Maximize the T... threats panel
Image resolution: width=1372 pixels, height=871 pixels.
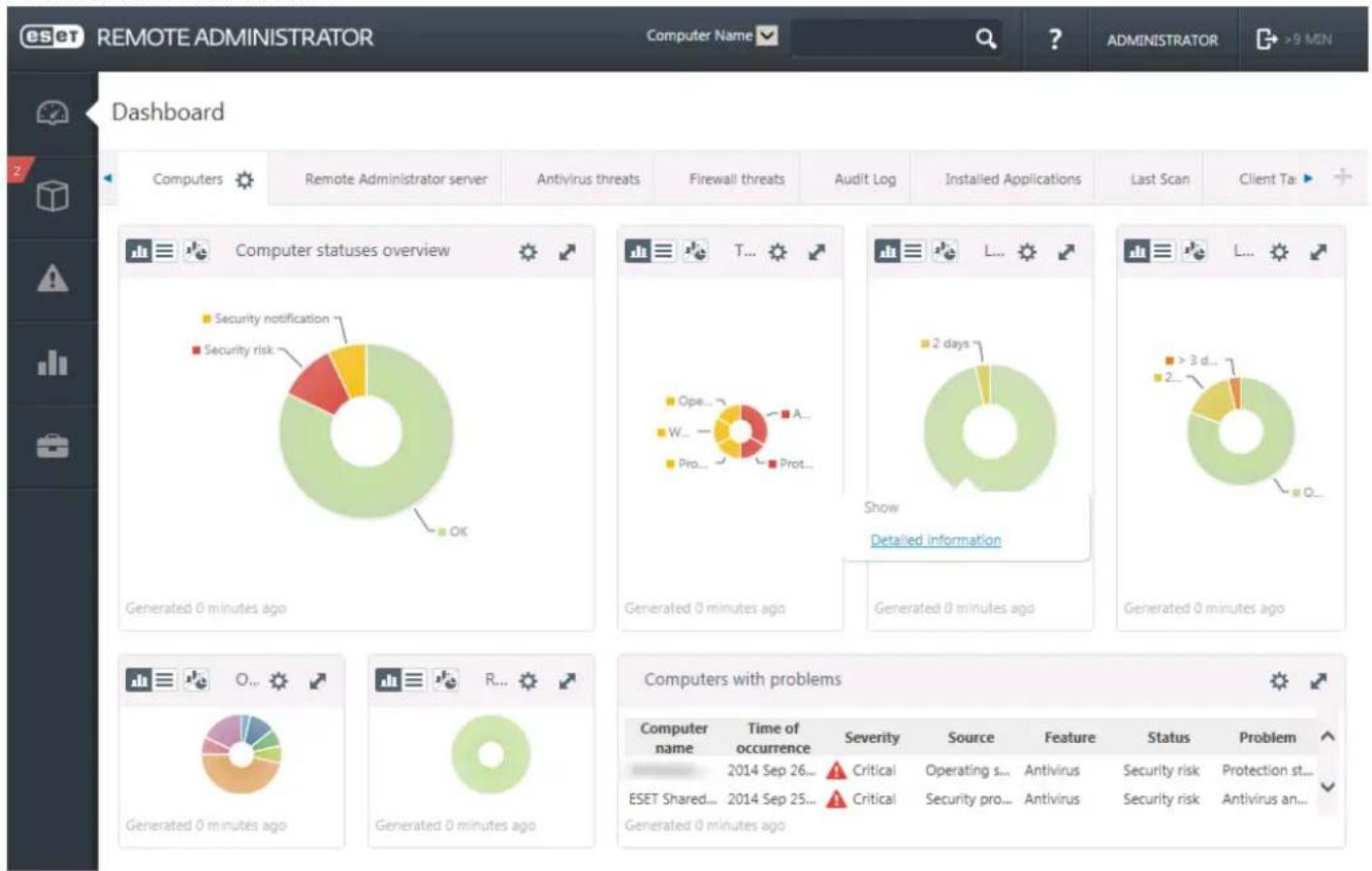click(x=817, y=252)
